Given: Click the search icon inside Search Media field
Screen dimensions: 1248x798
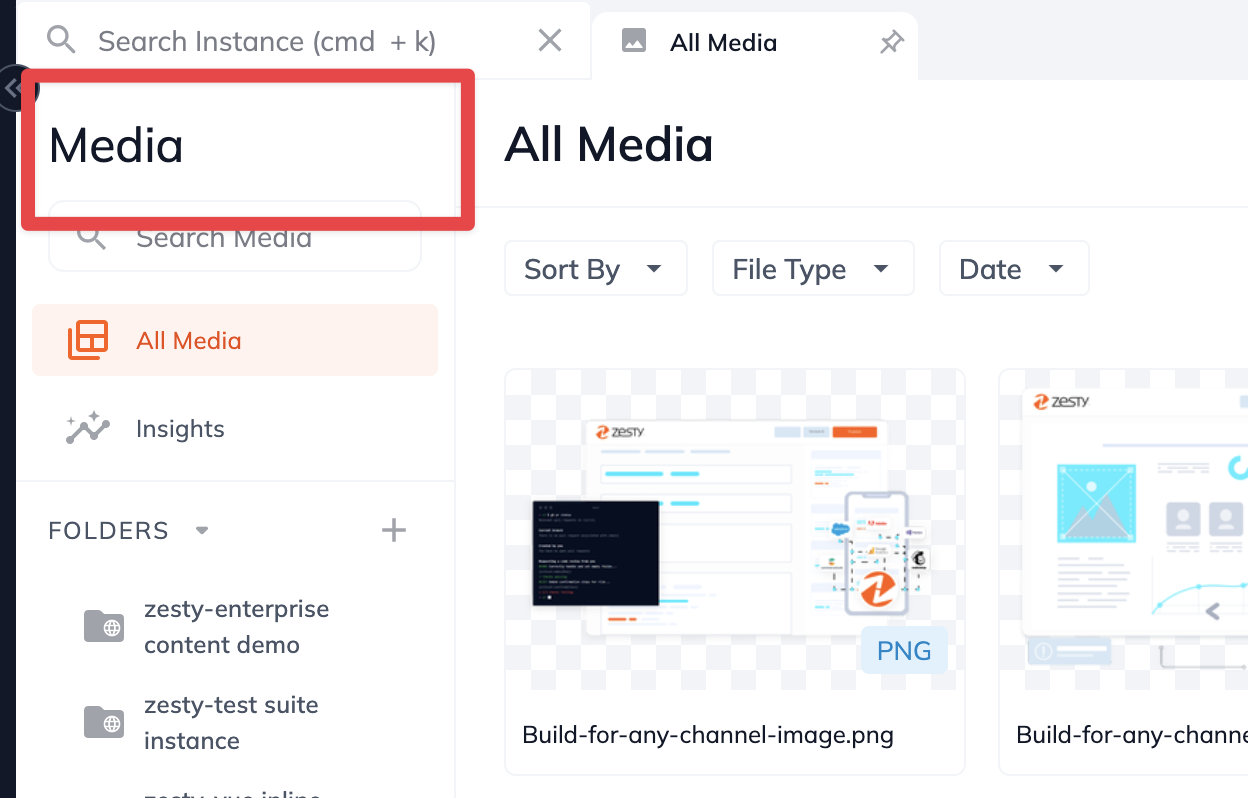Looking at the screenshot, I should (90, 237).
